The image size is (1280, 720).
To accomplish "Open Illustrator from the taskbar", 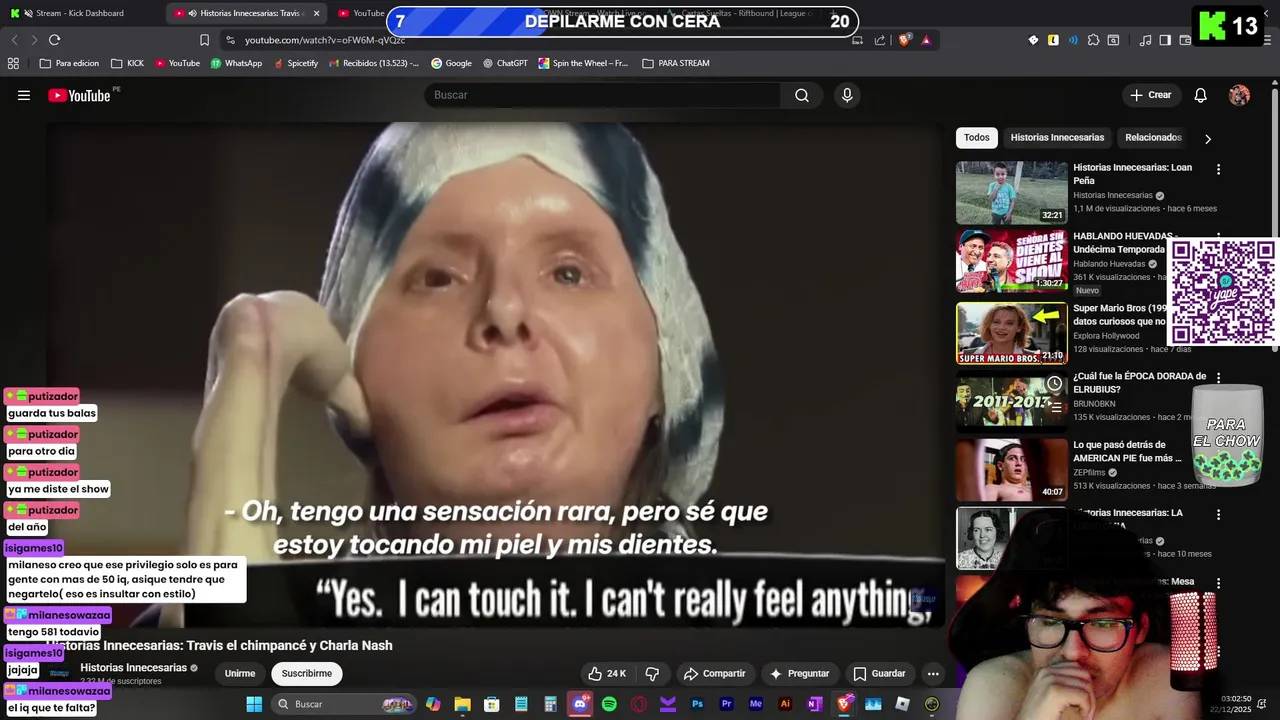I will [x=785, y=704].
